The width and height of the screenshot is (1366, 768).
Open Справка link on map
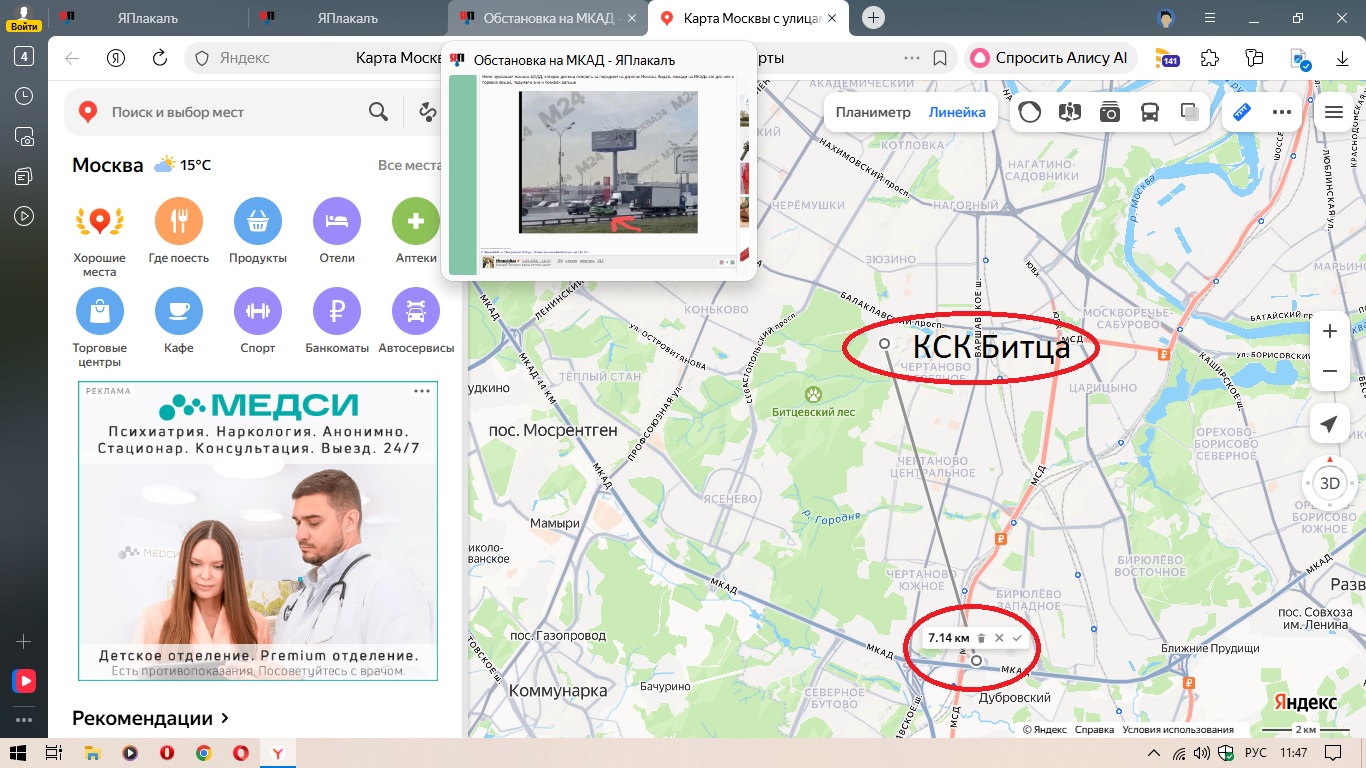click(x=1094, y=729)
